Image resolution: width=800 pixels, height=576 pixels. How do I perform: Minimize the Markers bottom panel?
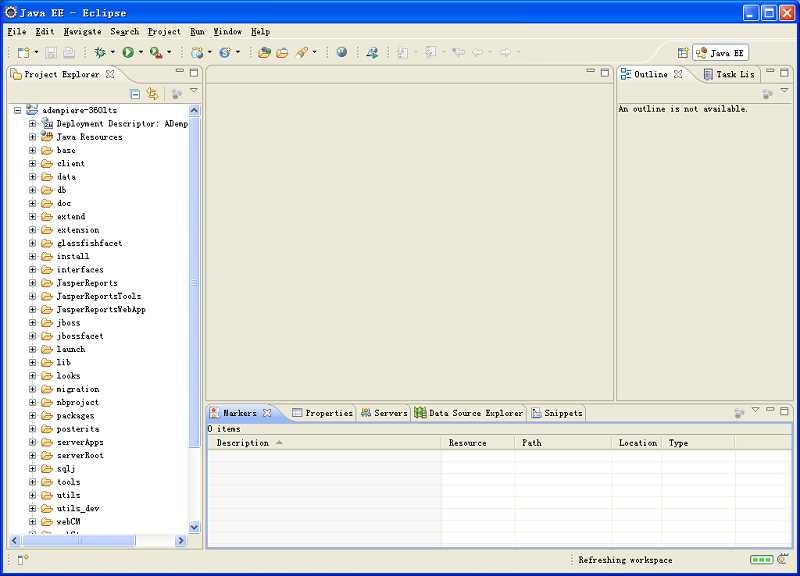click(x=770, y=409)
